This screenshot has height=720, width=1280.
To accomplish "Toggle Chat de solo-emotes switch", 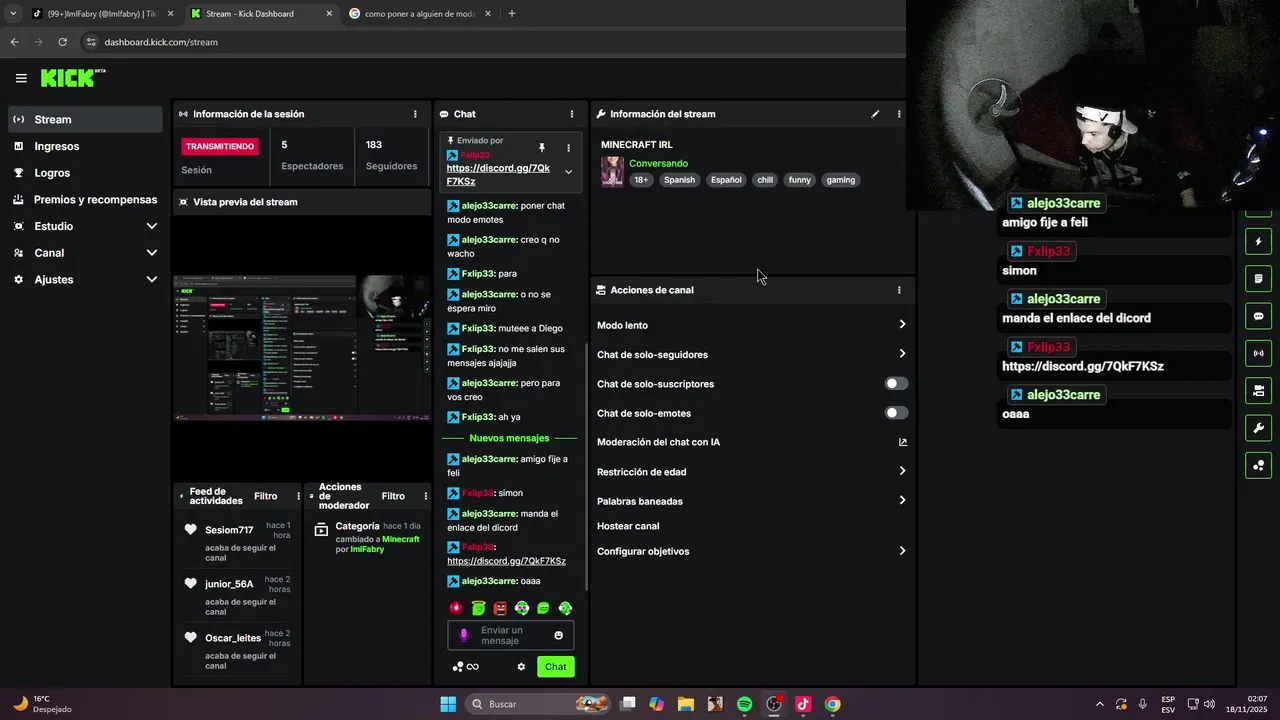I will pos(897,413).
